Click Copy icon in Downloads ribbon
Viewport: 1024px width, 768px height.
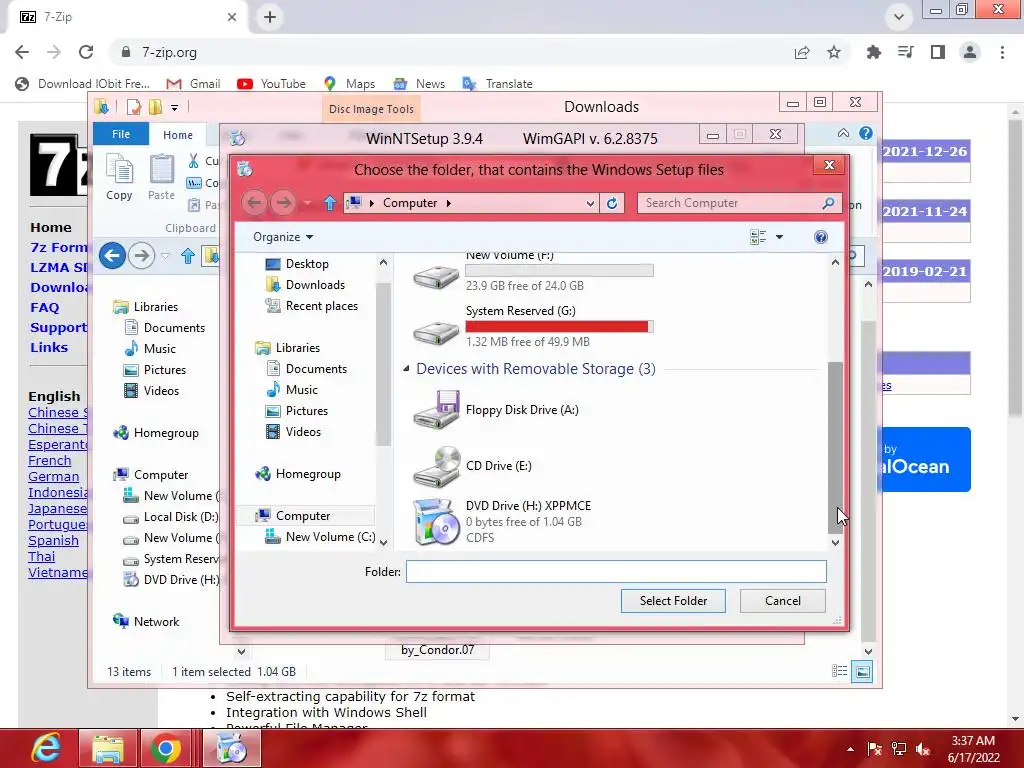pos(119,176)
